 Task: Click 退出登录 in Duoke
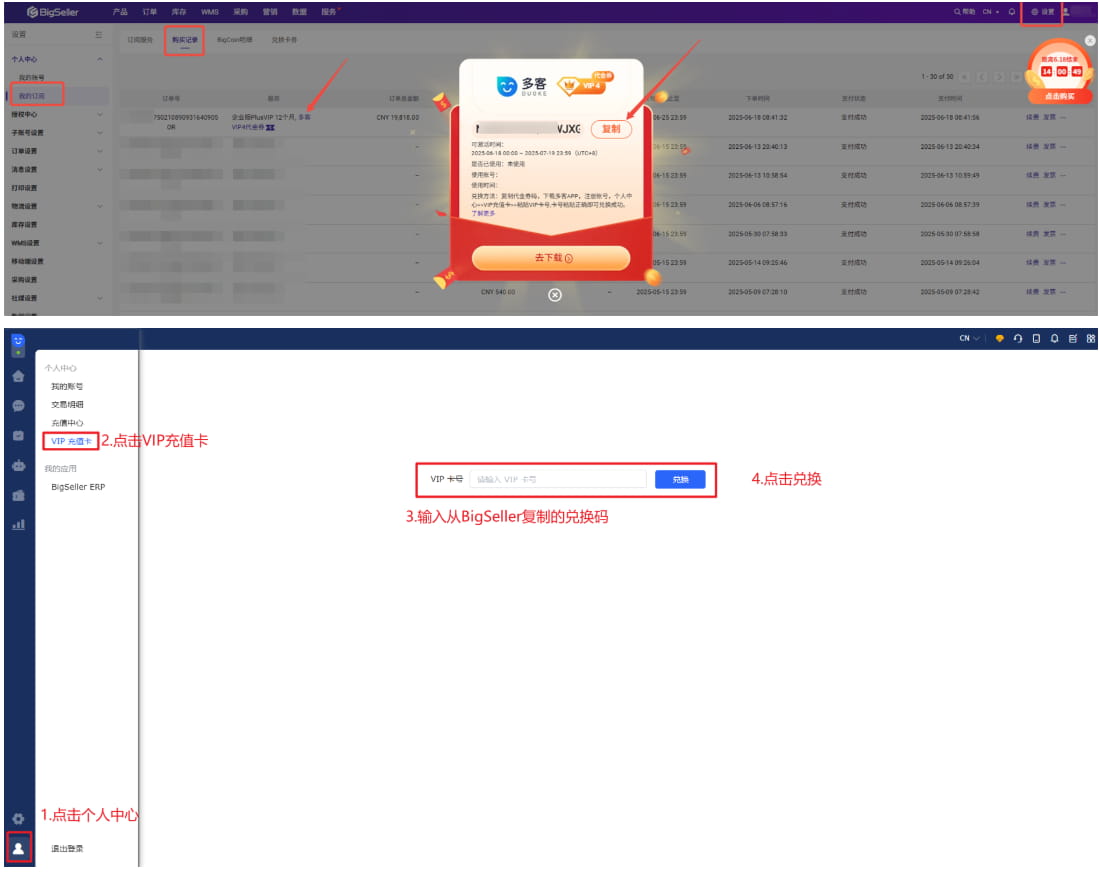[67, 849]
